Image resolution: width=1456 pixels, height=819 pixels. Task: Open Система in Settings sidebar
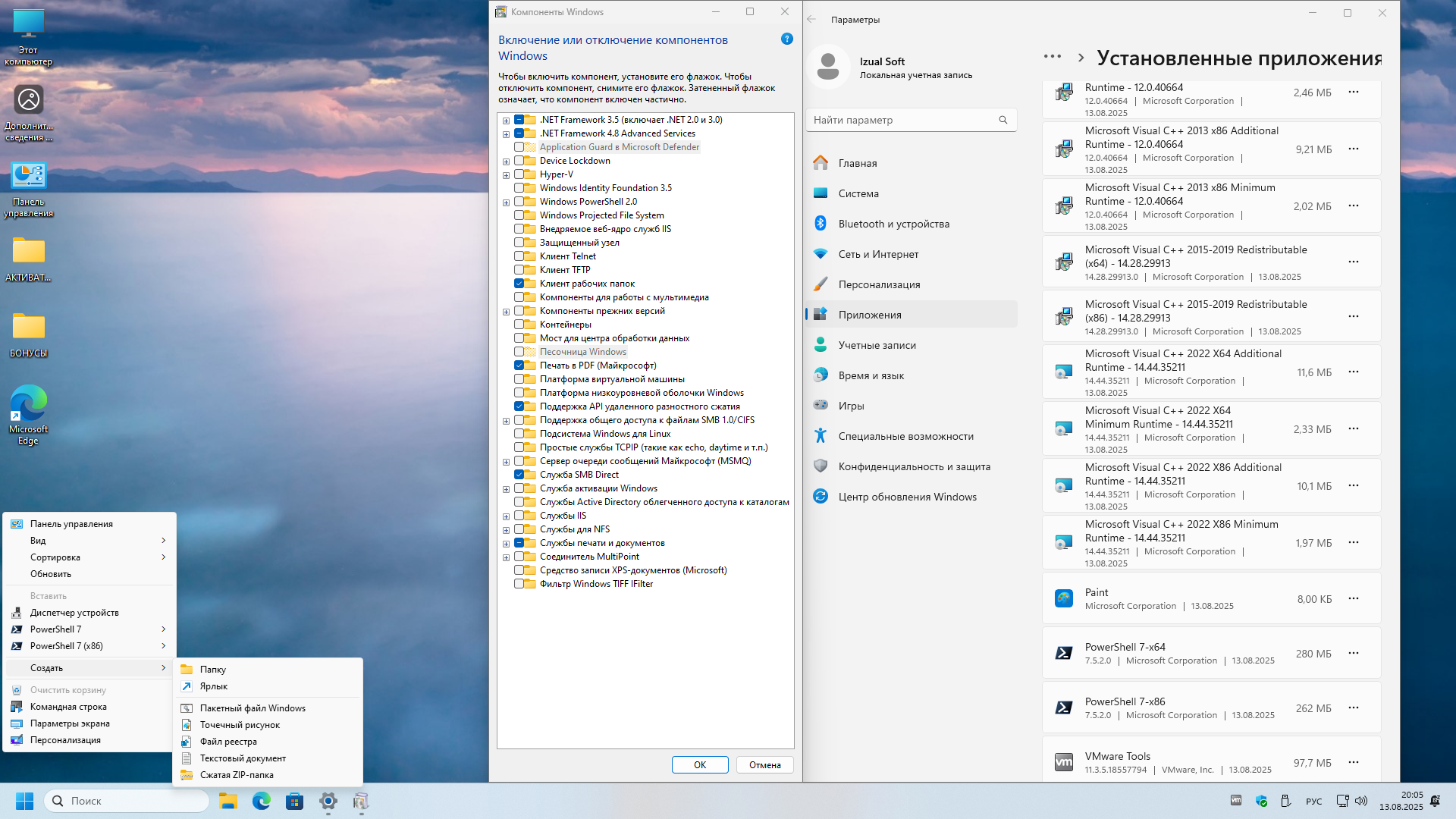click(x=912, y=193)
